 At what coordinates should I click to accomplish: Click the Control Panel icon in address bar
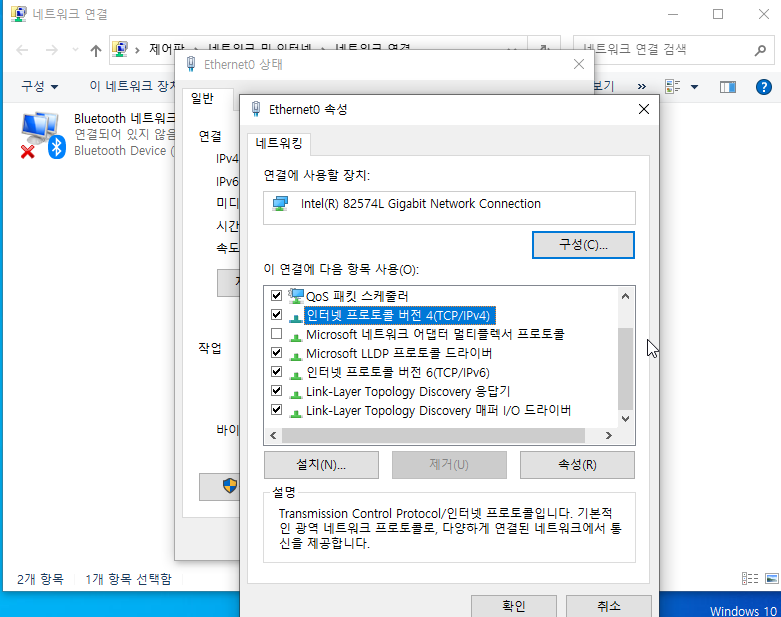pyautogui.click(x=120, y=49)
